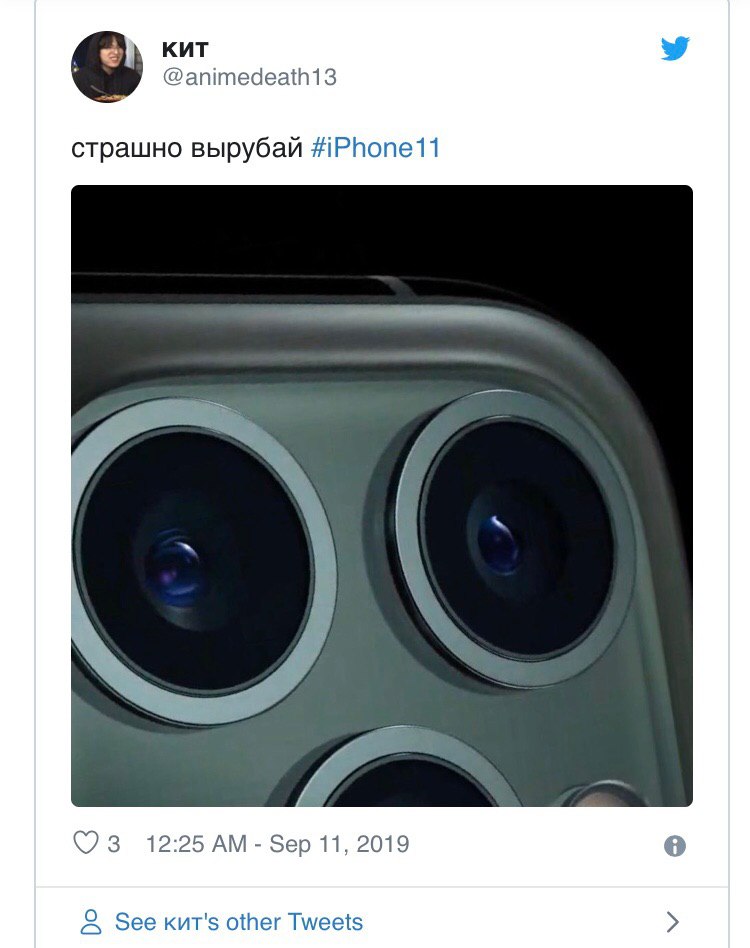The width and height of the screenshot is (750, 948).
Task: Open the @animedeath13 handle
Action: pos(249,77)
